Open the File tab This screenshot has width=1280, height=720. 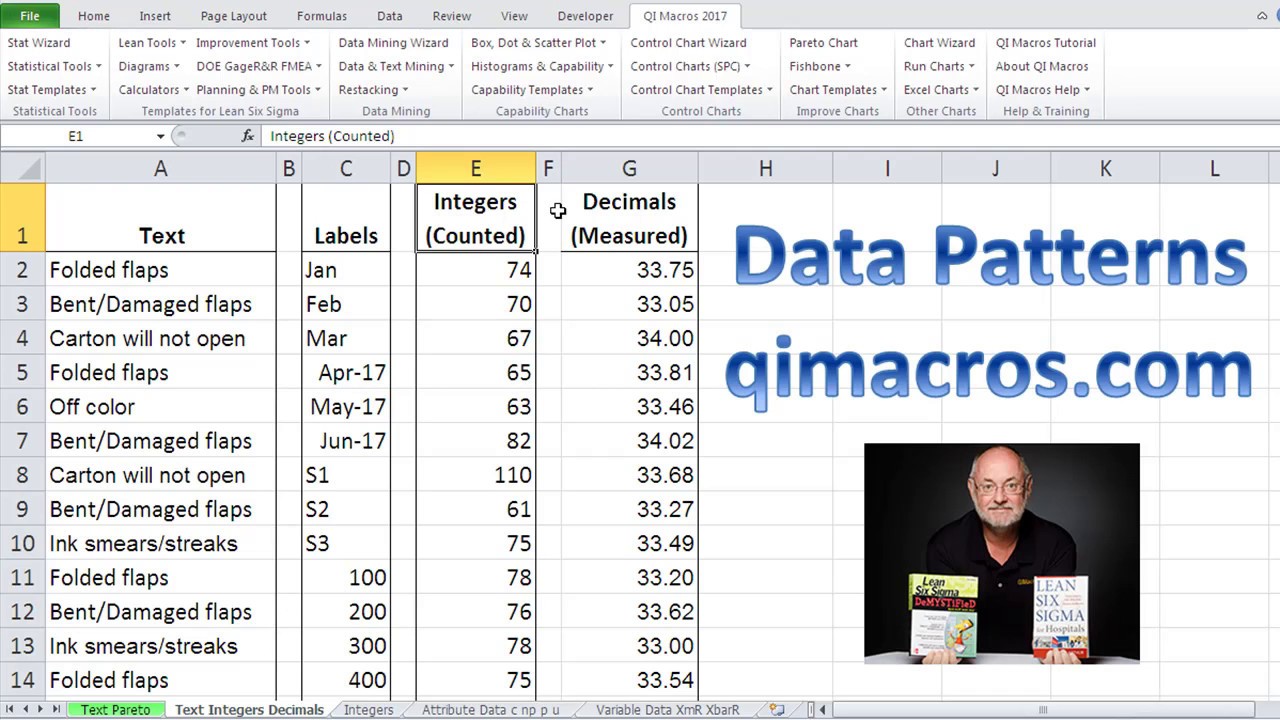tap(30, 16)
